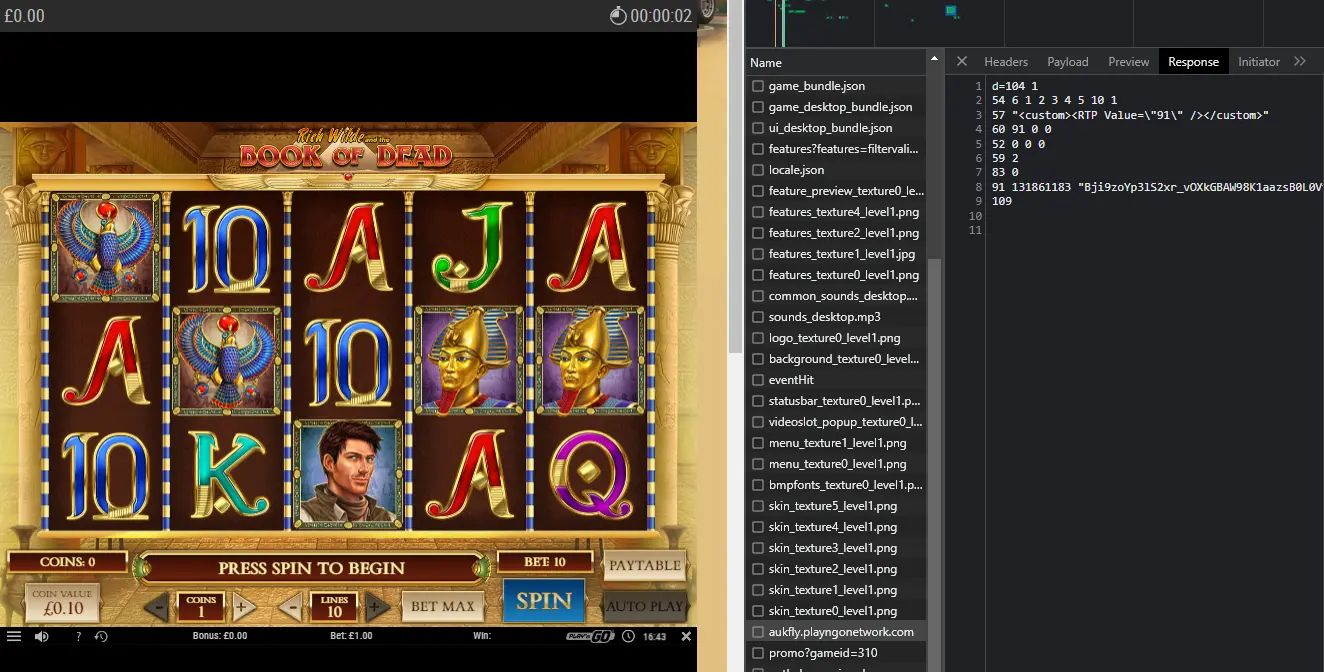Tick checkbox for ui_desktop_bundle.json
The width and height of the screenshot is (1324, 672).
click(758, 128)
